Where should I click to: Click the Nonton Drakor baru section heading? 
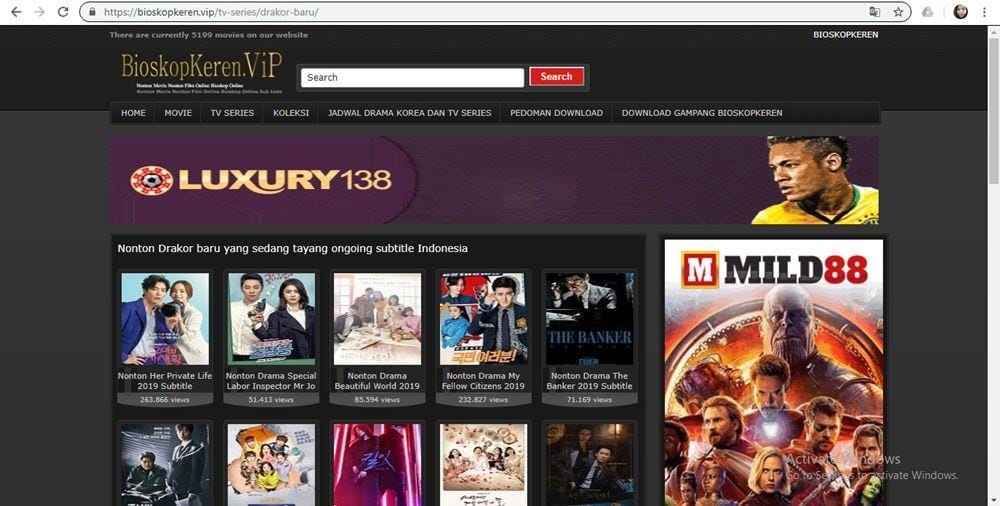[x=292, y=248]
